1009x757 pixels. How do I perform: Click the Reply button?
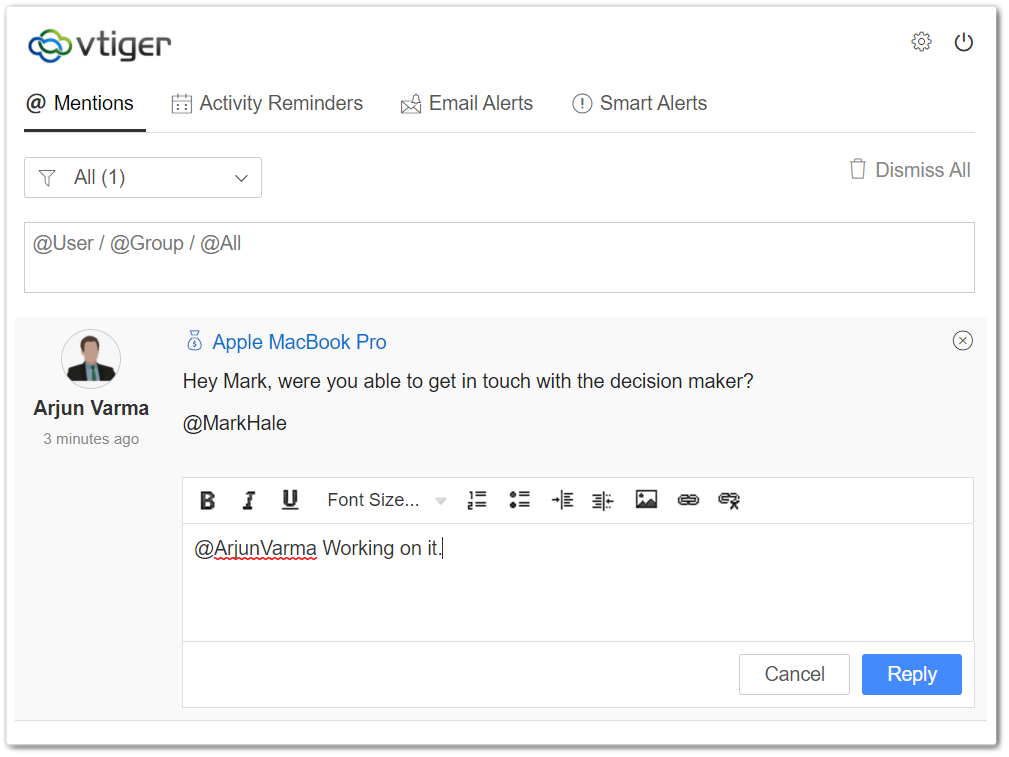coord(911,674)
